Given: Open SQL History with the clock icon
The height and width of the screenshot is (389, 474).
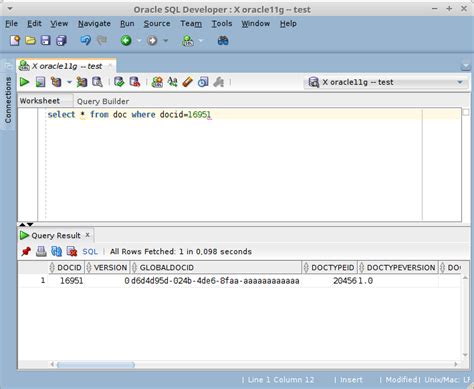Looking at the screenshot, I should click(x=203, y=82).
